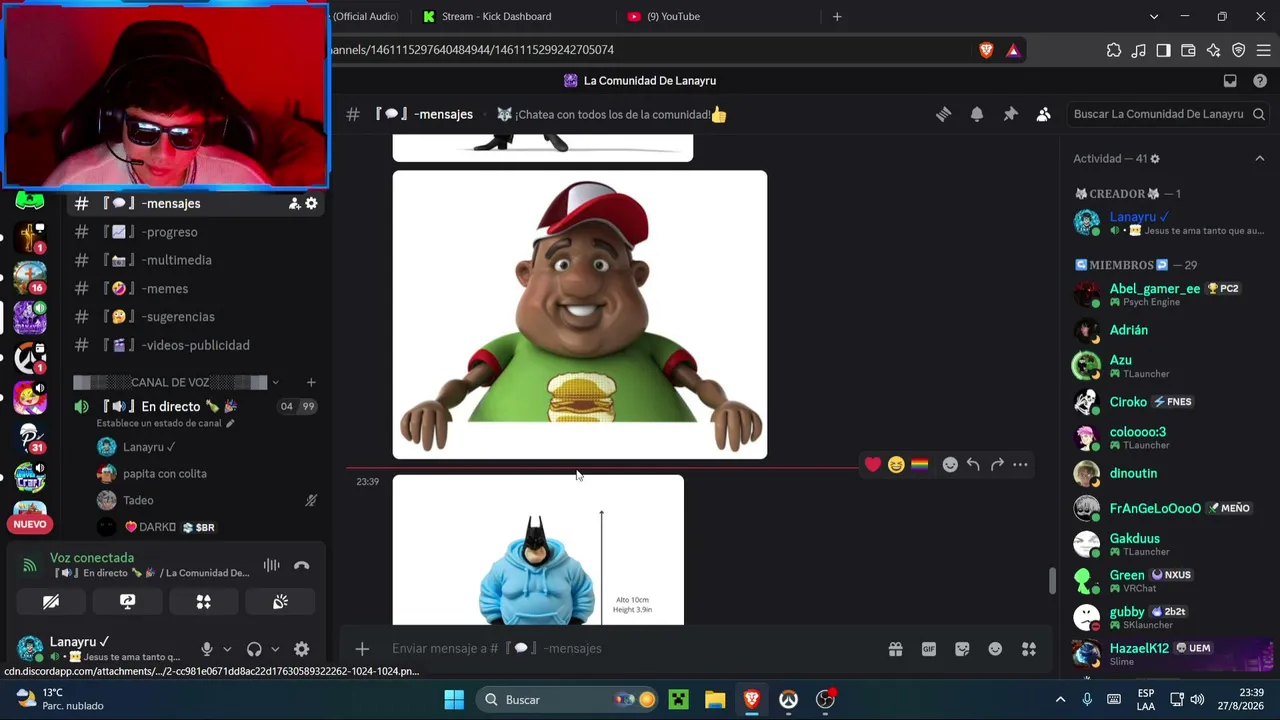Show hidden system tray icons
This screenshot has height=720, width=1280.
point(1060,699)
